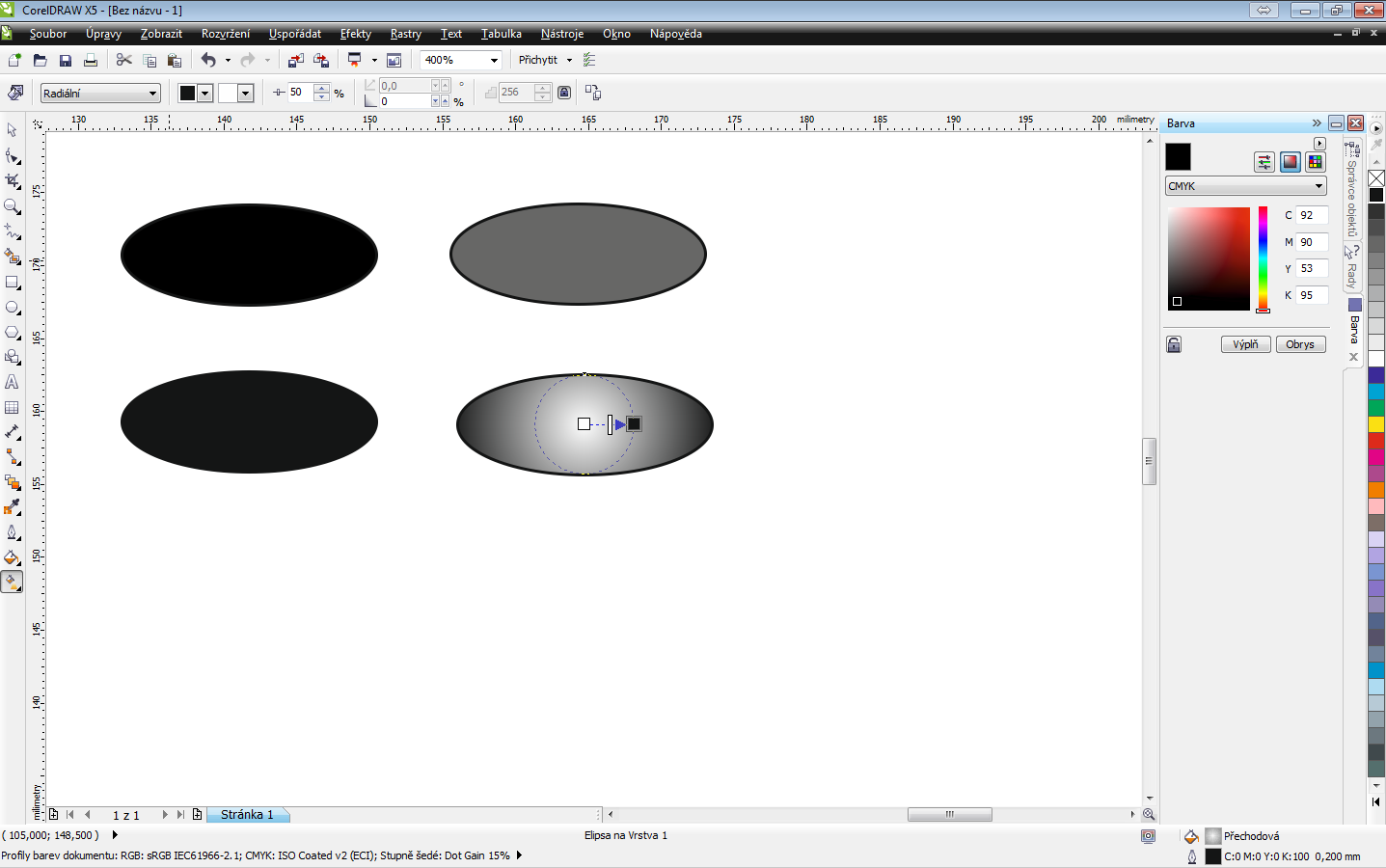Screen dimensions: 1386x868
Task: Expand the 400% zoom level dropdown
Action: (494, 60)
